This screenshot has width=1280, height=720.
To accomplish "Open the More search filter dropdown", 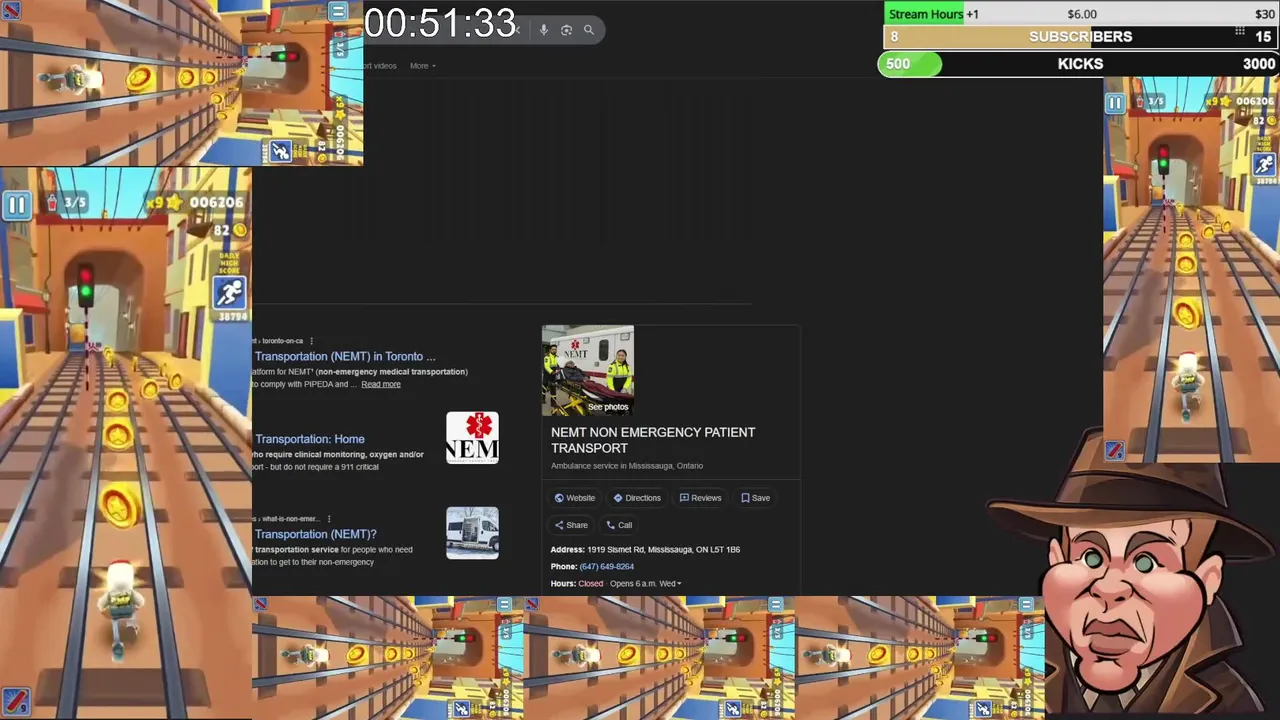I will click(423, 66).
